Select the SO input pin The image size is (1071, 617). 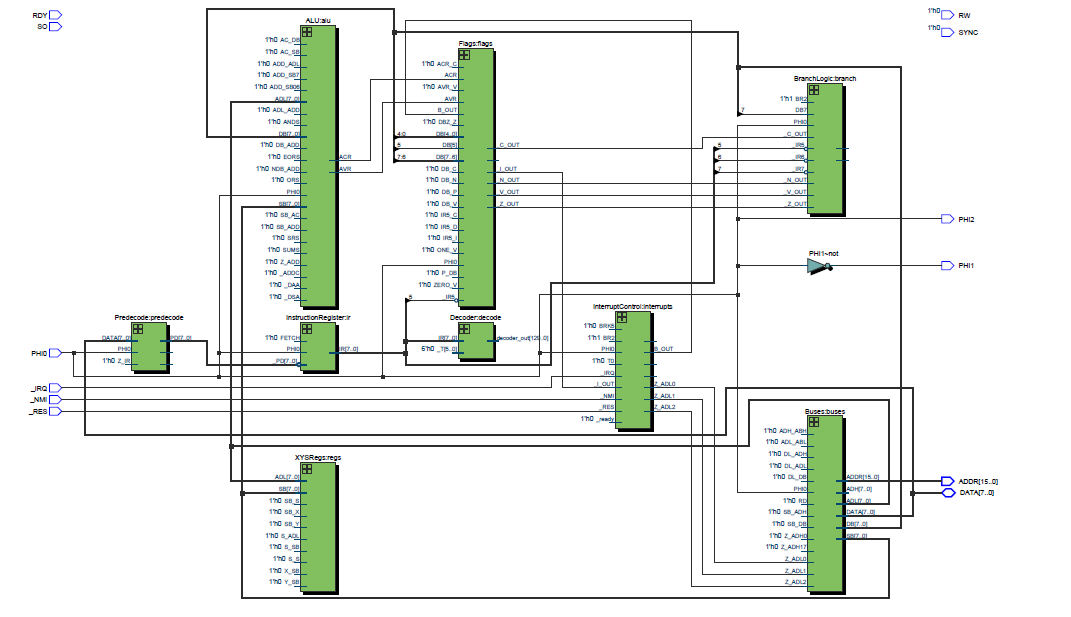[x=55, y=27]
